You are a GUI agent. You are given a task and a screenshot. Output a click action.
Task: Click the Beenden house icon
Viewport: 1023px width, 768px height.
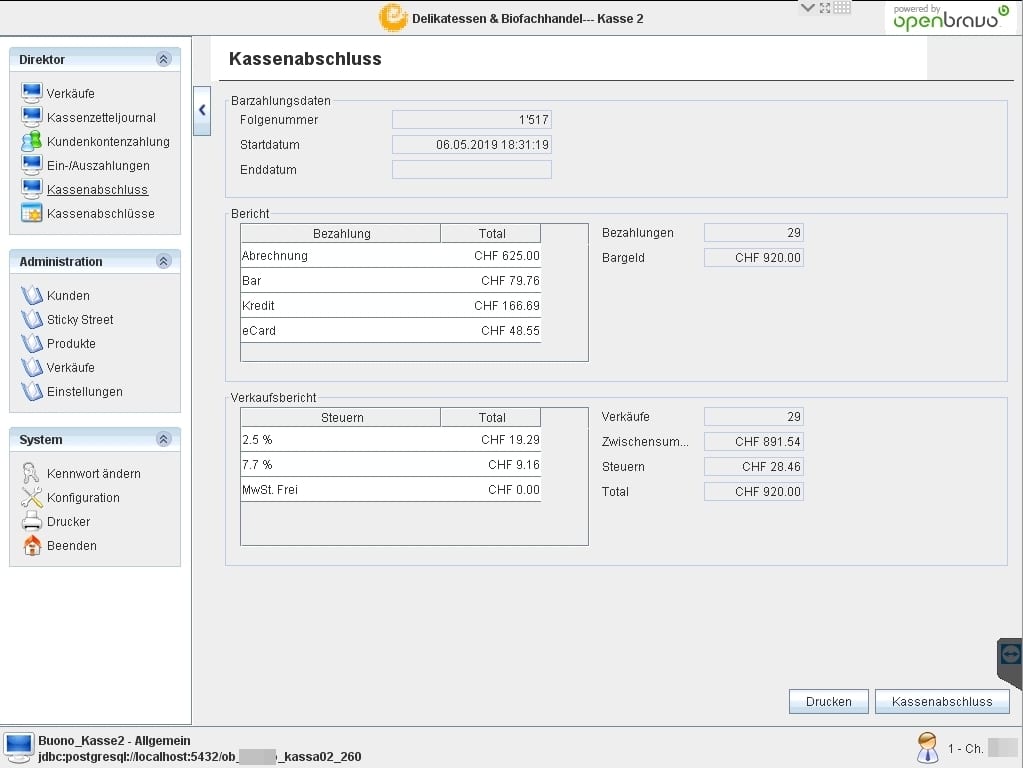31,545
